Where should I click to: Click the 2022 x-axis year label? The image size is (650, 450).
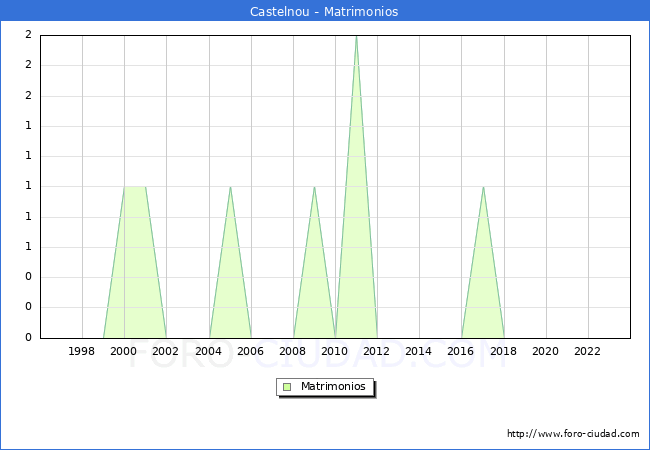588,351
